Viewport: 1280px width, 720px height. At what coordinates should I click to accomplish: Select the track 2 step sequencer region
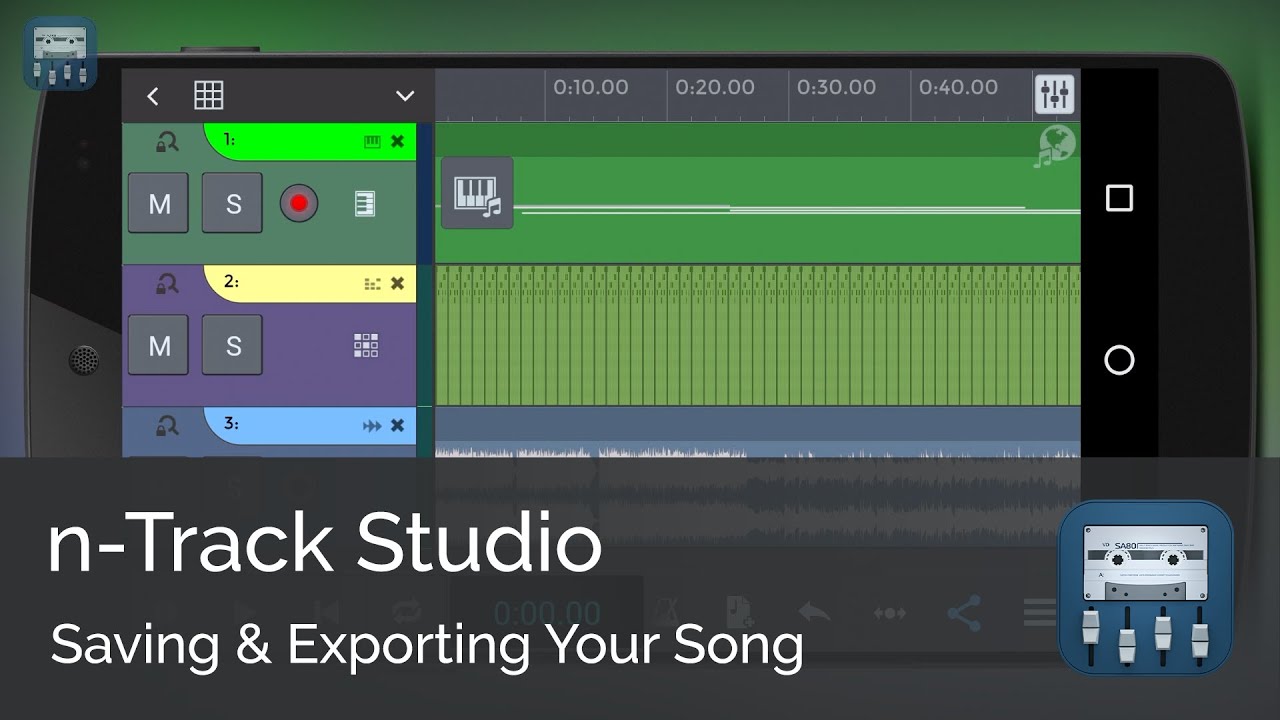pos(758,335)
